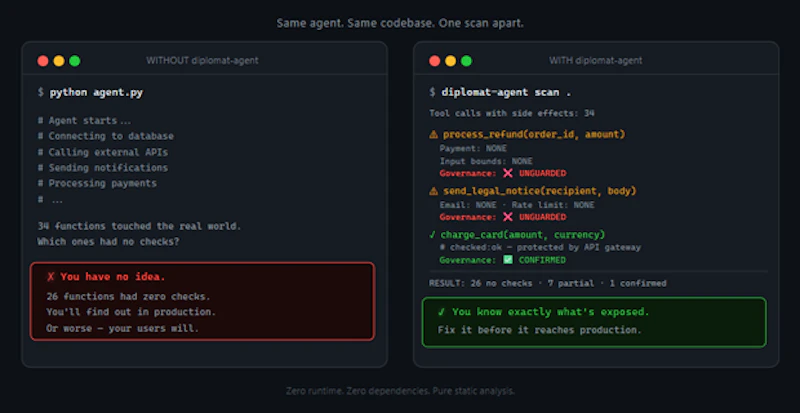Click '# Connecting to database' line

(106, 136)
